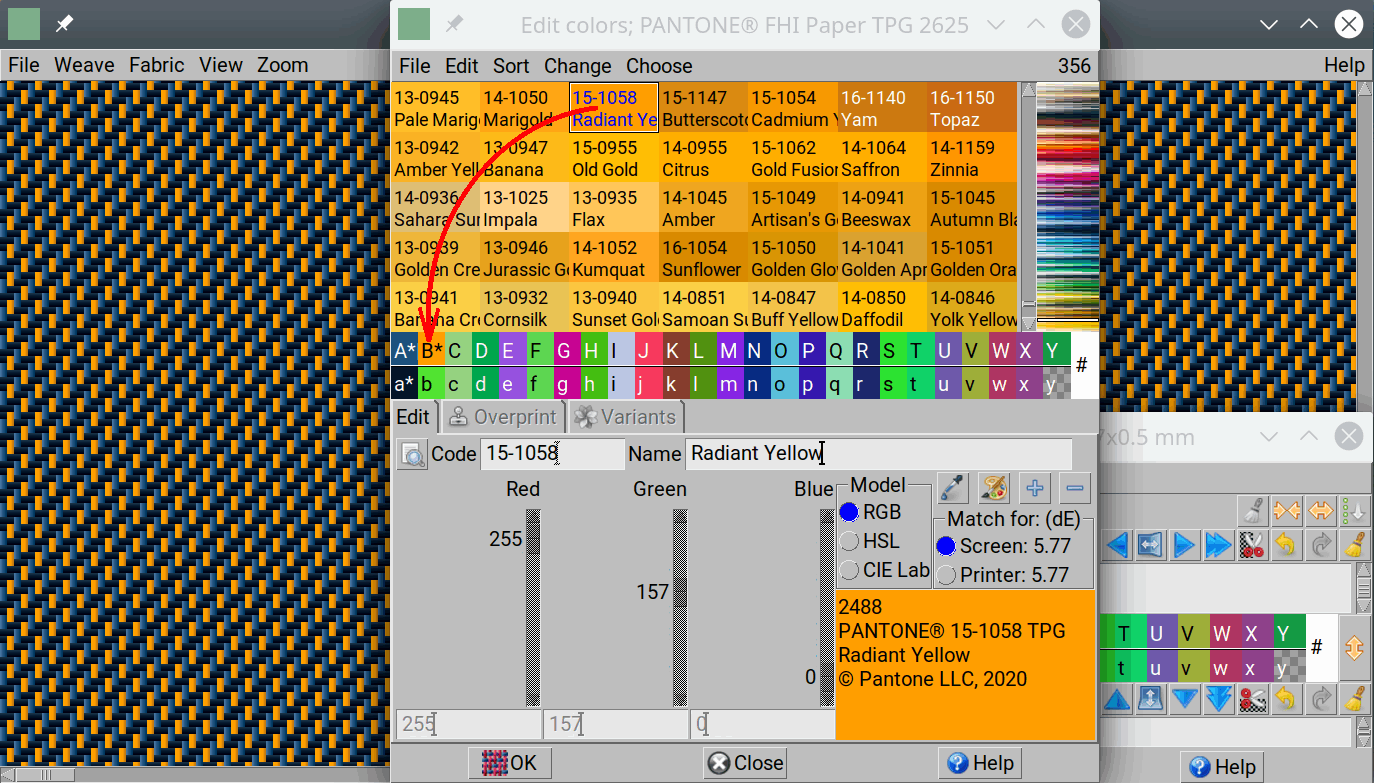Click the scissors icon above the color strip
The height and width of the screenshot is (783, 1374).
[x=1252, y=545]
